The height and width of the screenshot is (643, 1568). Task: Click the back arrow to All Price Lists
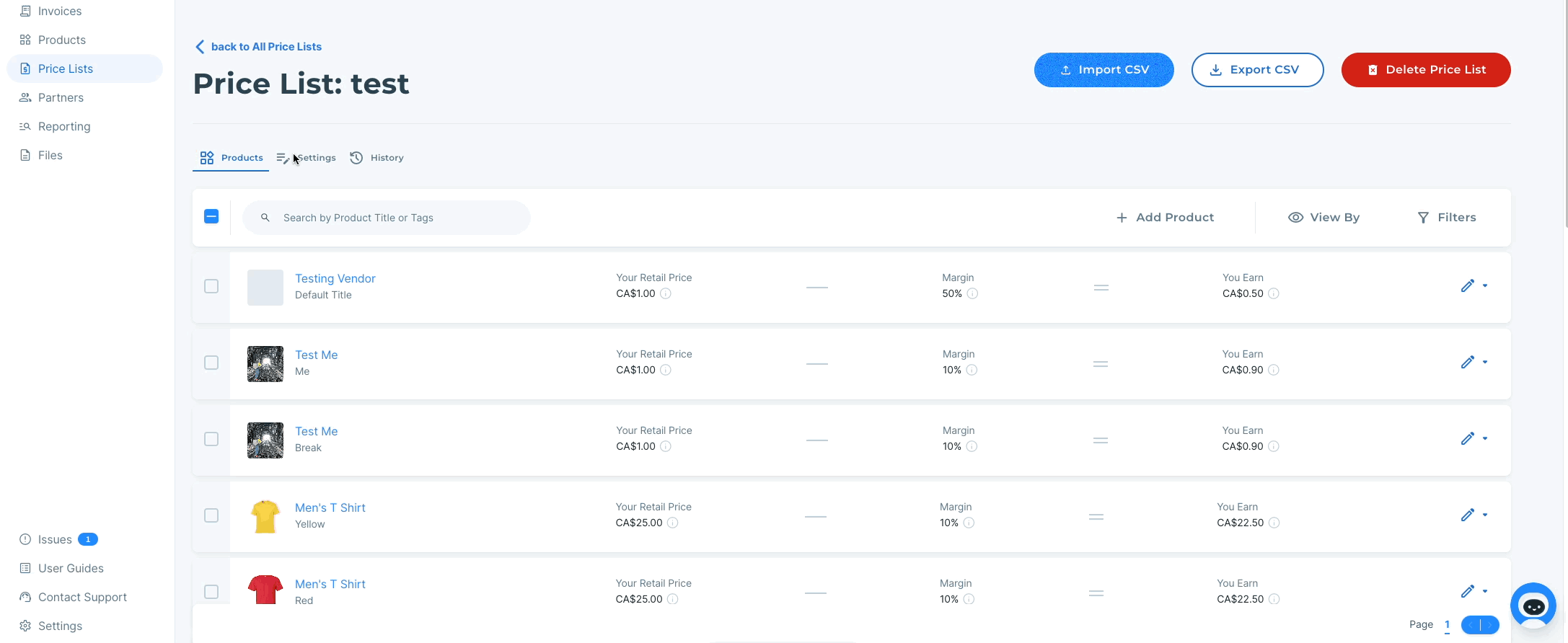200,47
